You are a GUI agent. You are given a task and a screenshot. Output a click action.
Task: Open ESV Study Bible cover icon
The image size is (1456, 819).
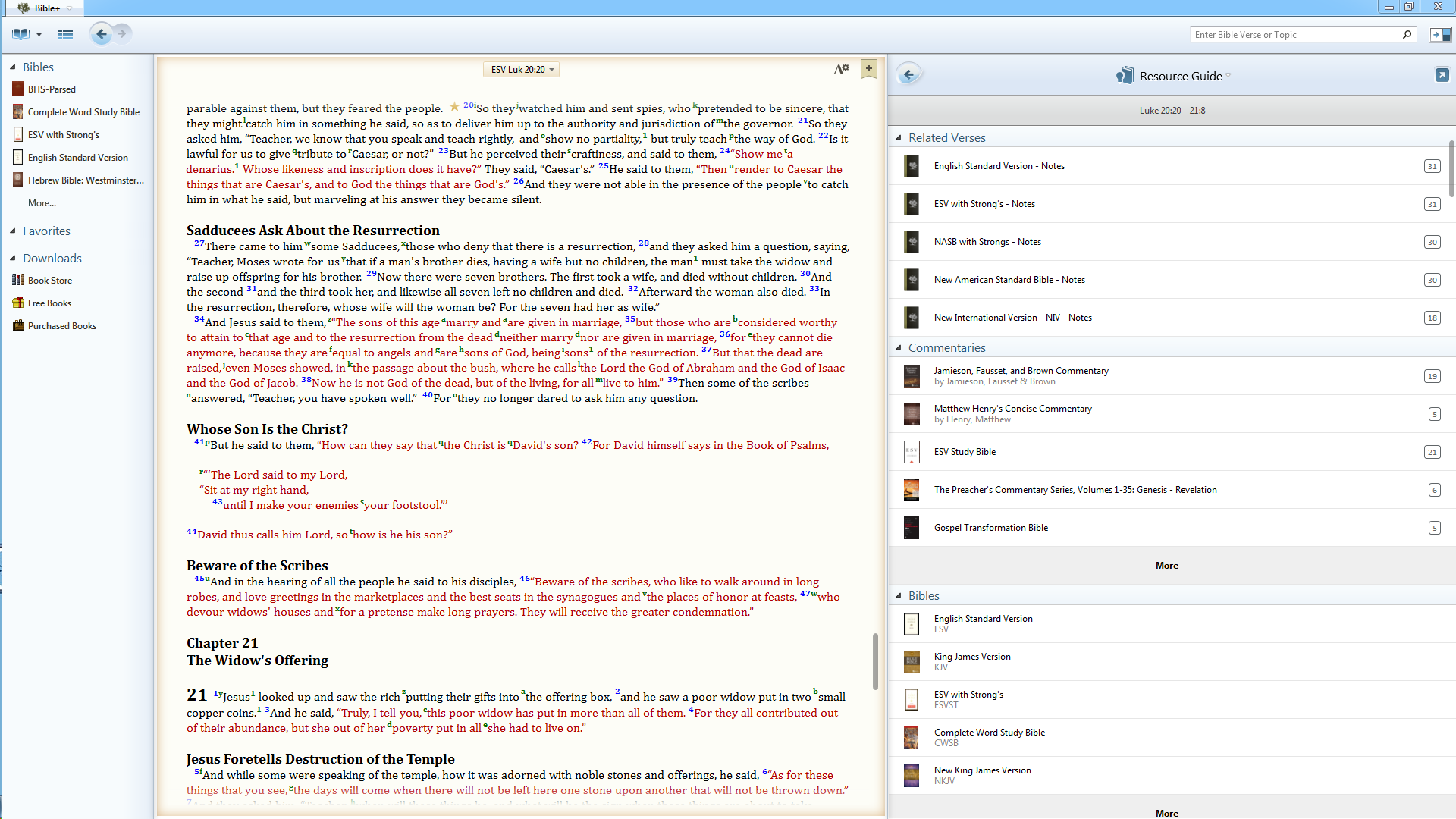point(912,452)
